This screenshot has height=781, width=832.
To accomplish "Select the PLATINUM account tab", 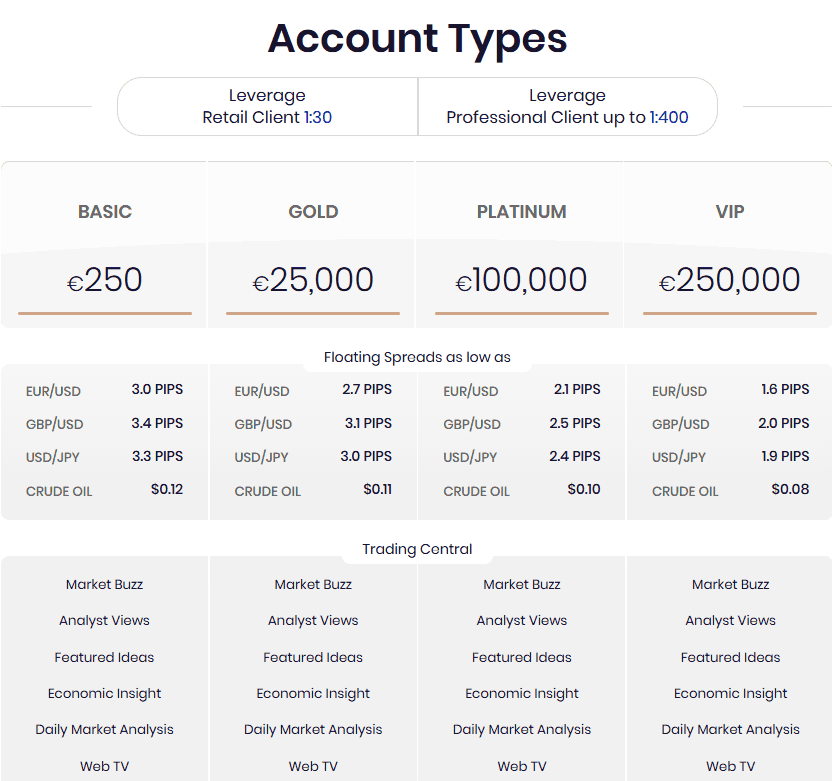I will [521, 211].
